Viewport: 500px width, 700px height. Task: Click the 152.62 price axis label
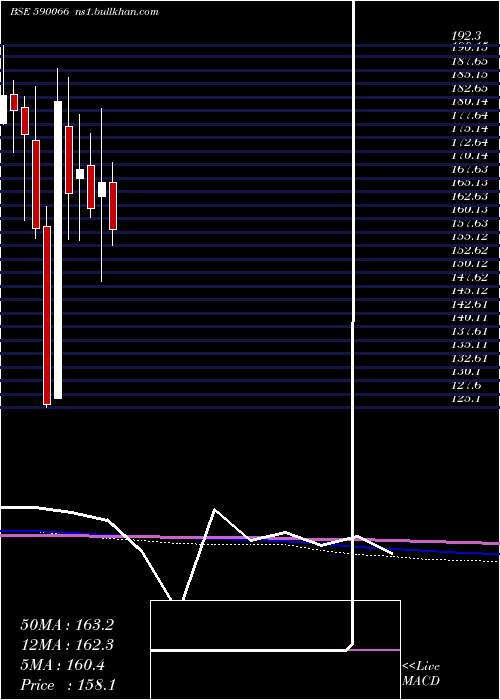click(469, 250)
